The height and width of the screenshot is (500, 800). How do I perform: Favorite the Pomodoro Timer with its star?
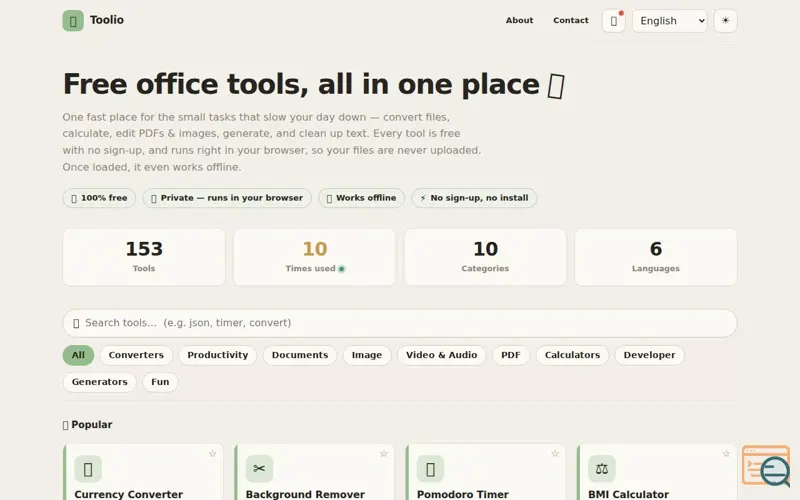click(x=555, y=454)
